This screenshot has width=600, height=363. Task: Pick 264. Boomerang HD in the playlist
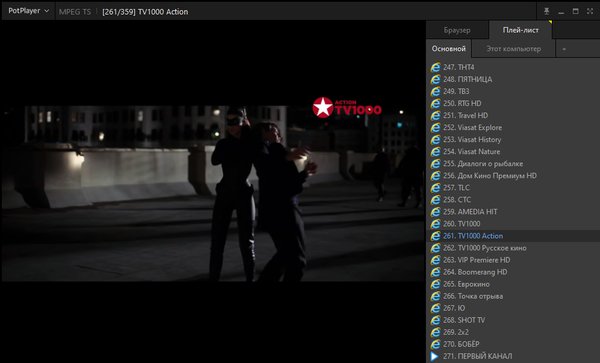[x=513, y=272]
